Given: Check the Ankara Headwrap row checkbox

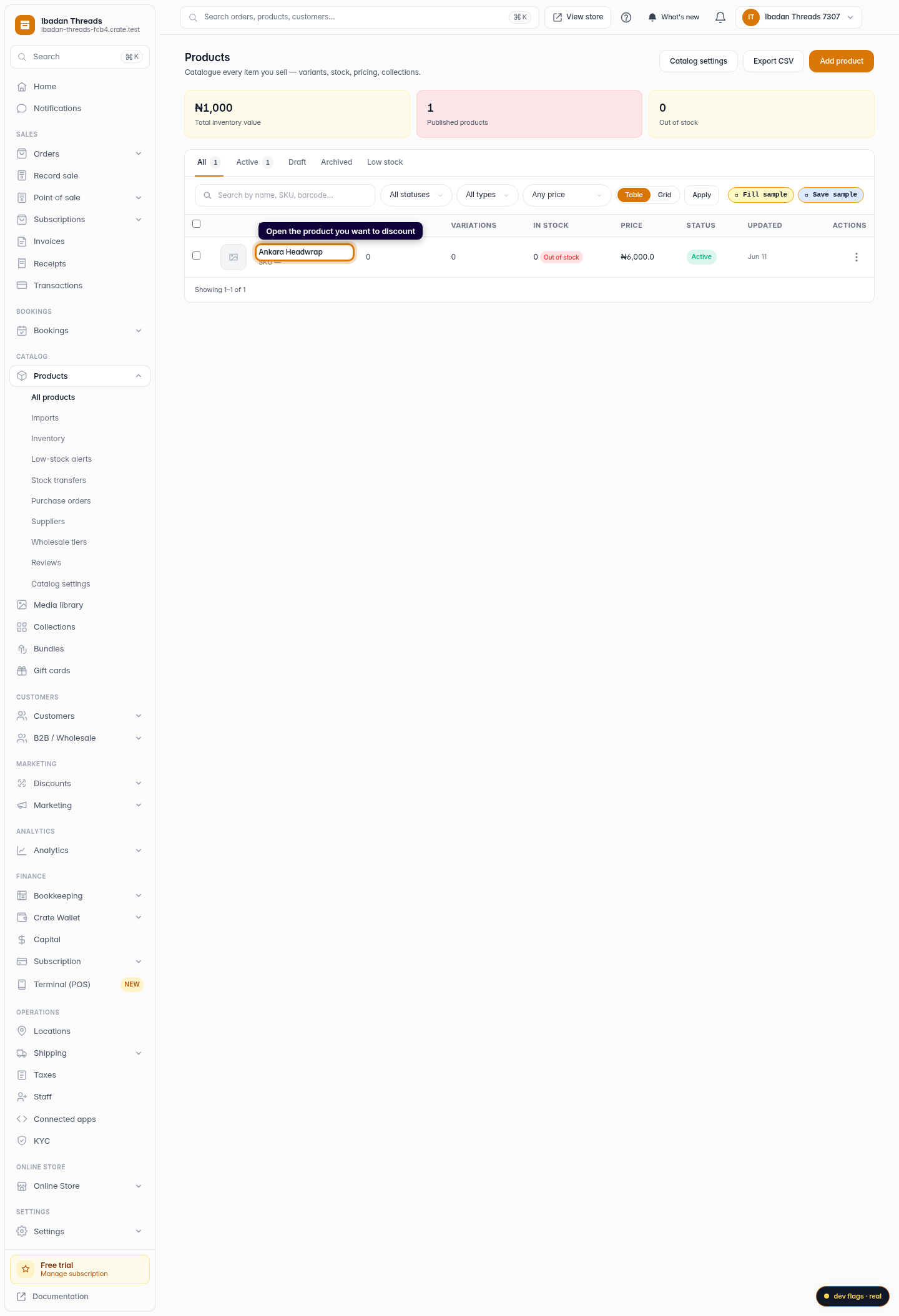Looking at the screenshot, I should [197, 256].
